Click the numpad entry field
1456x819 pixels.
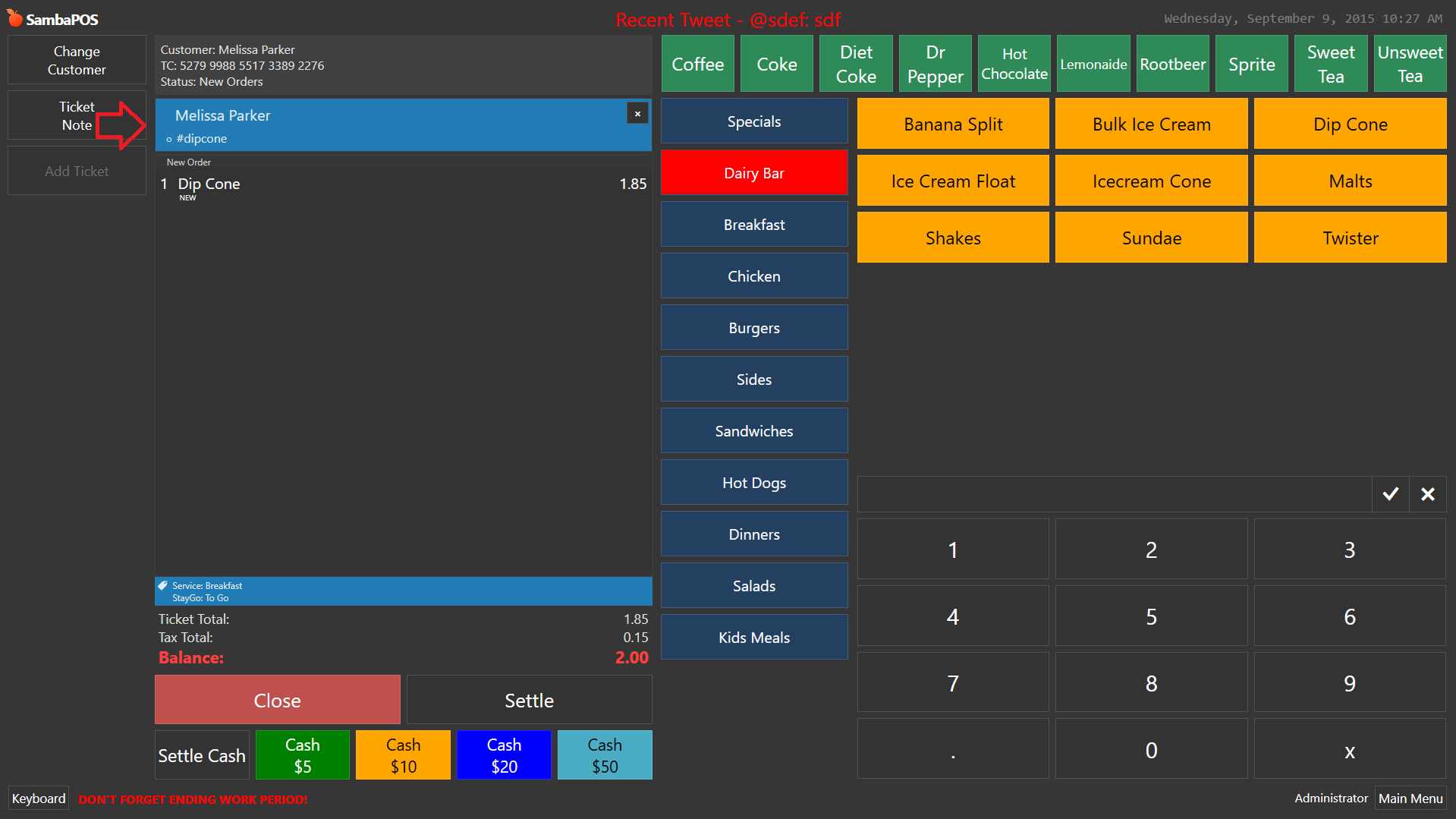click(x=1115, y=494)
